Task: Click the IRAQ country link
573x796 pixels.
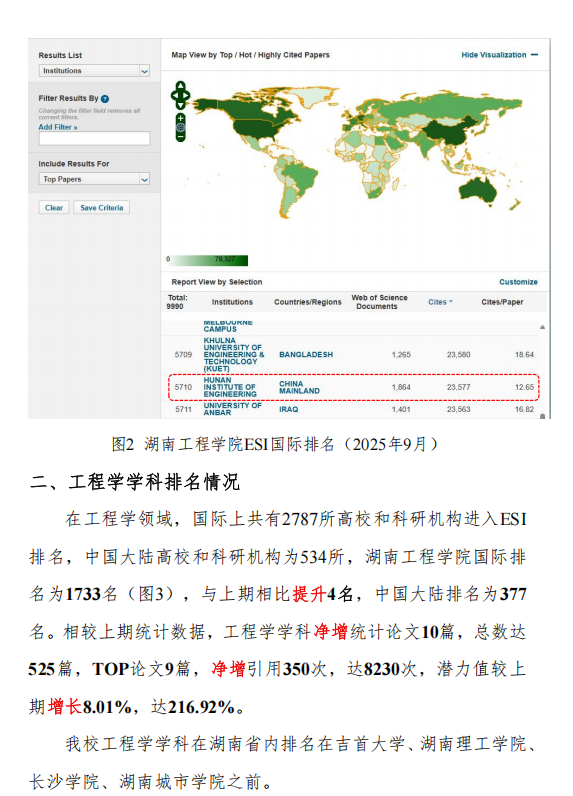Action: coord(289,409)
